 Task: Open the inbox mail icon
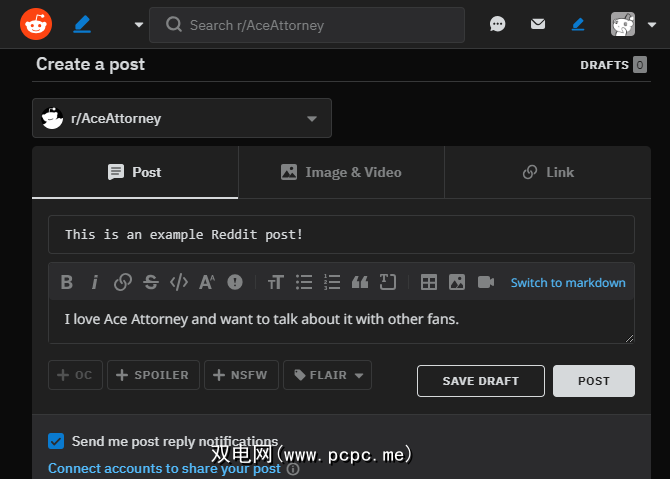pyautogui.click(x=538, y=24)
